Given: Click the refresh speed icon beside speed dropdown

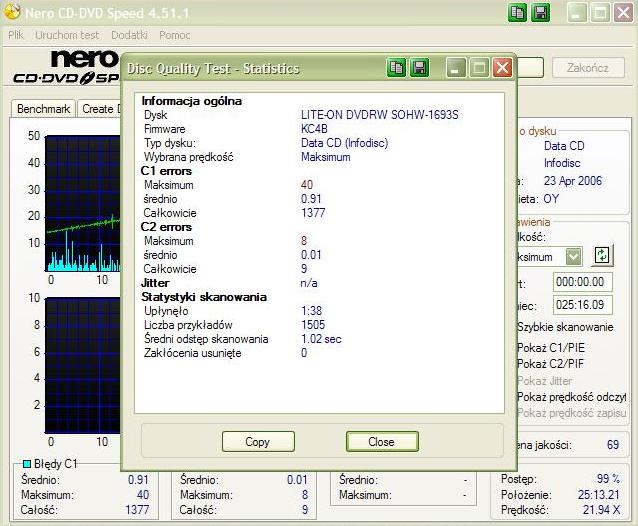Looking at the screenshot, I should (x=602, y=256).
